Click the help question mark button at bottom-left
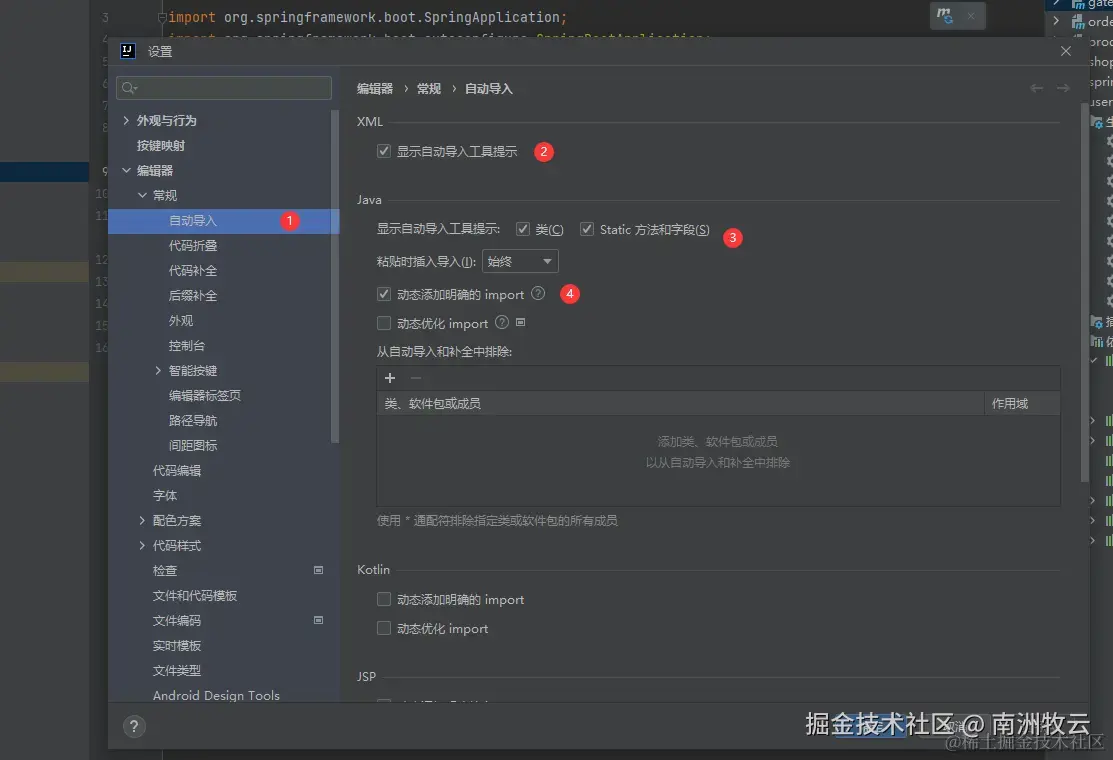This screenshot has height=760, width=1113. pos(134,726)
